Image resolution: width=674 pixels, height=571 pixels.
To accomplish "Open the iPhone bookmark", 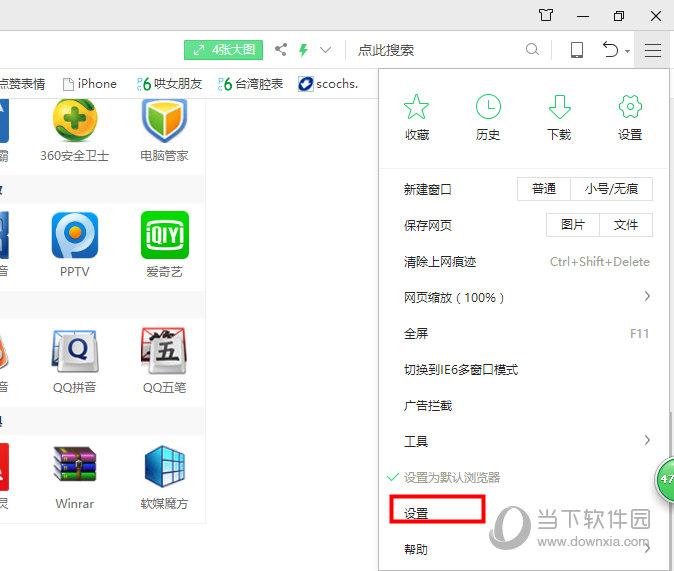I will point(90,84).
